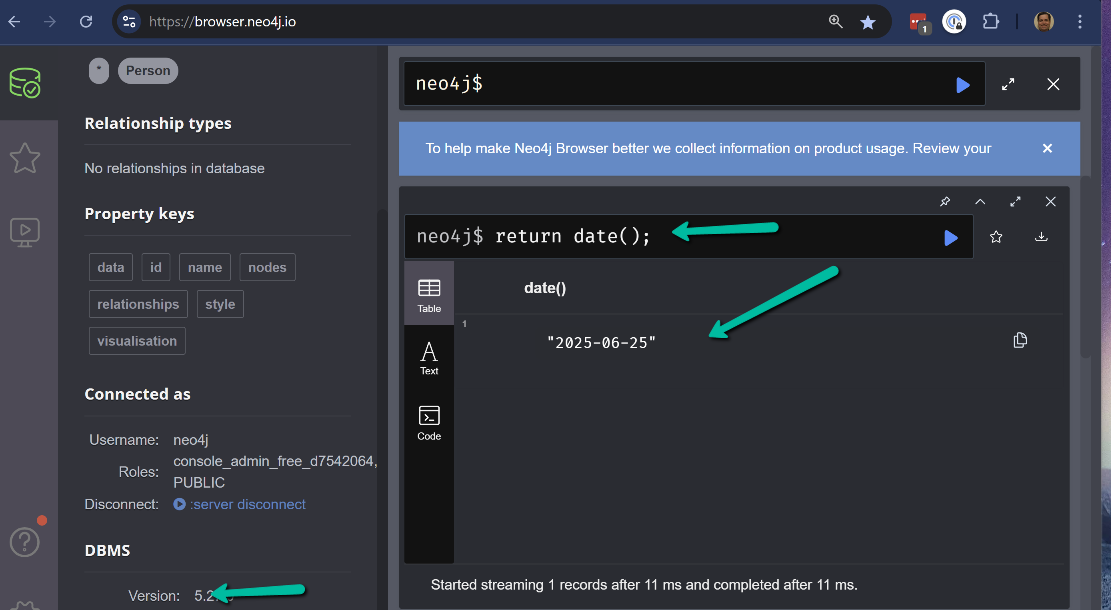
Task: Click the console_admin_free_d7542064 role text
Action: point(275,461)
